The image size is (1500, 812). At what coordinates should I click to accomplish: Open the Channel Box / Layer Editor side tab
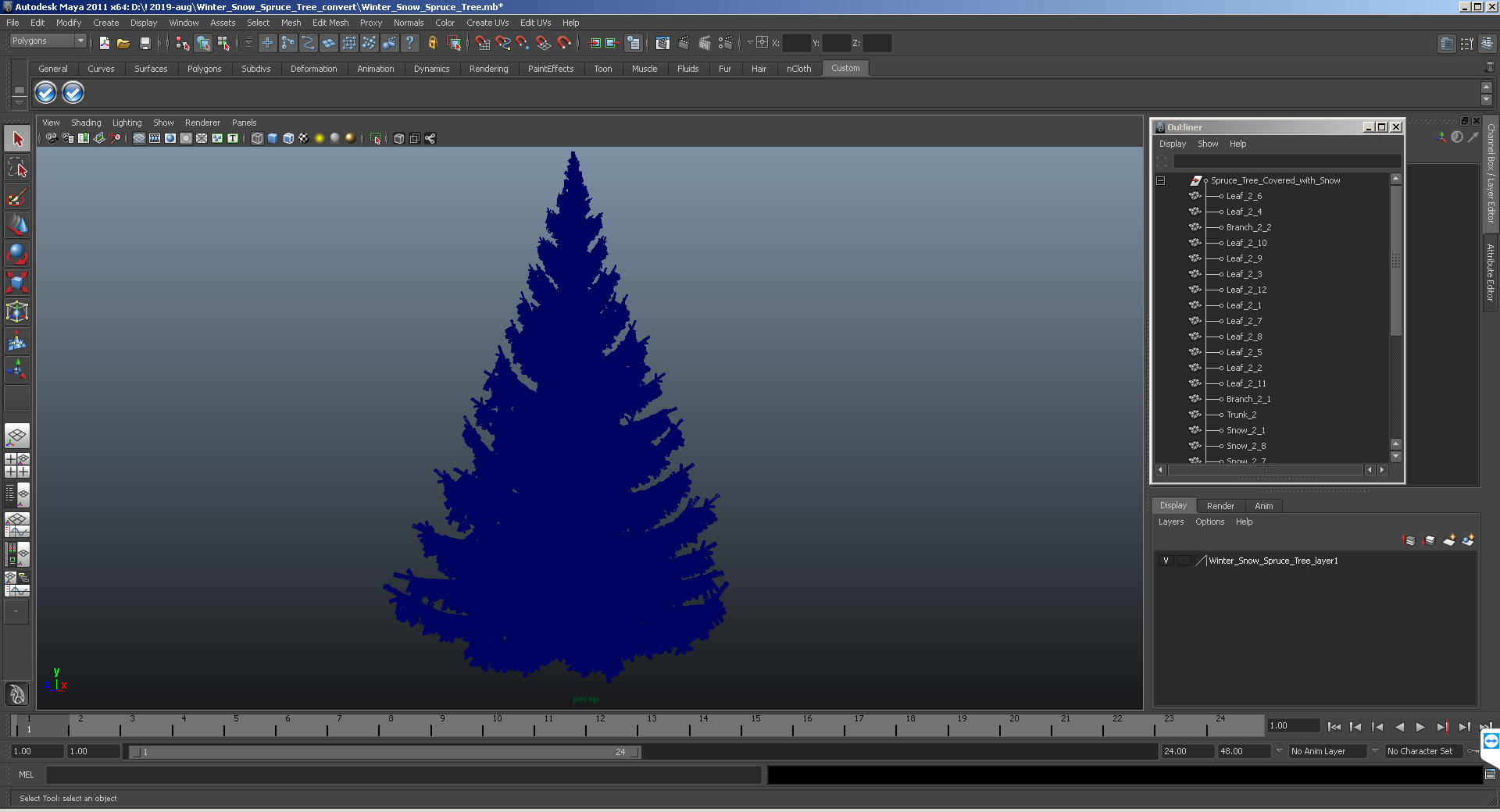point(1491,173)
